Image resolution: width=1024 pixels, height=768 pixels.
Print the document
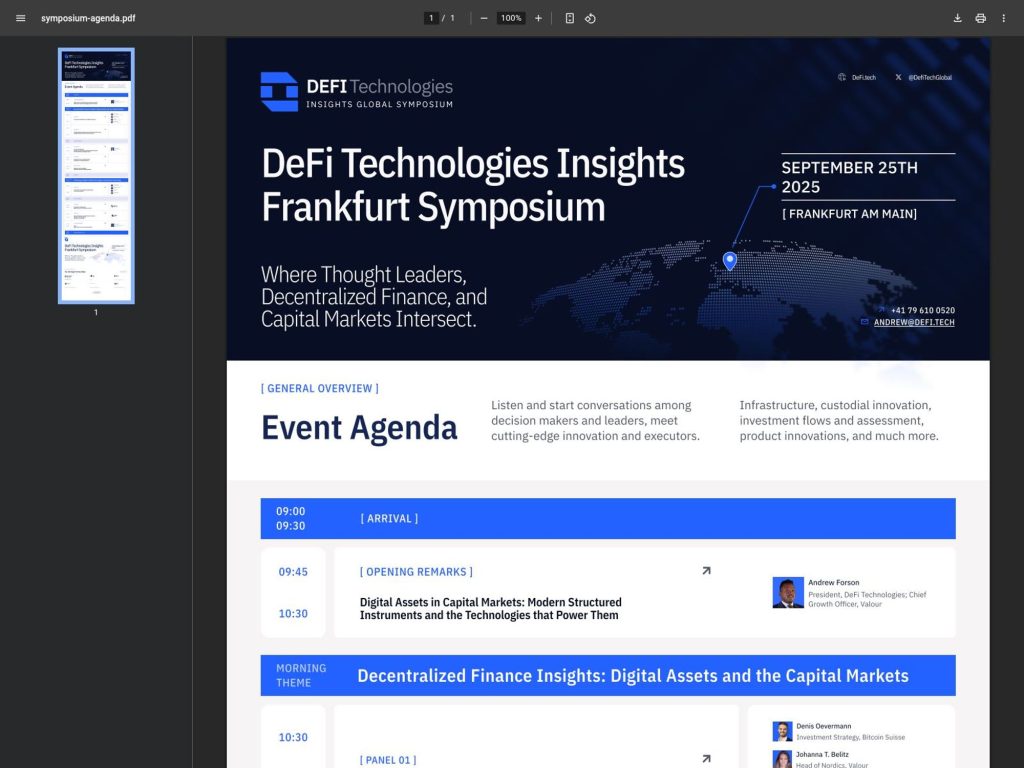click(x=981, y=18)
